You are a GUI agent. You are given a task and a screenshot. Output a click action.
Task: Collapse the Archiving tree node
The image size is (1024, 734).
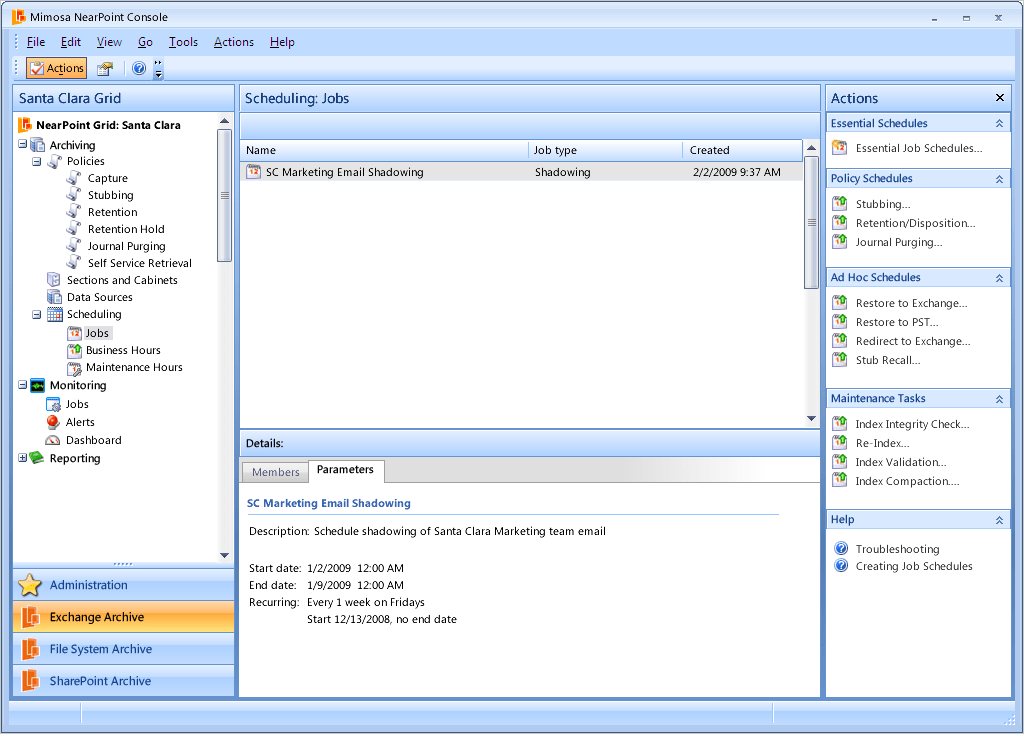click(23, 144)
